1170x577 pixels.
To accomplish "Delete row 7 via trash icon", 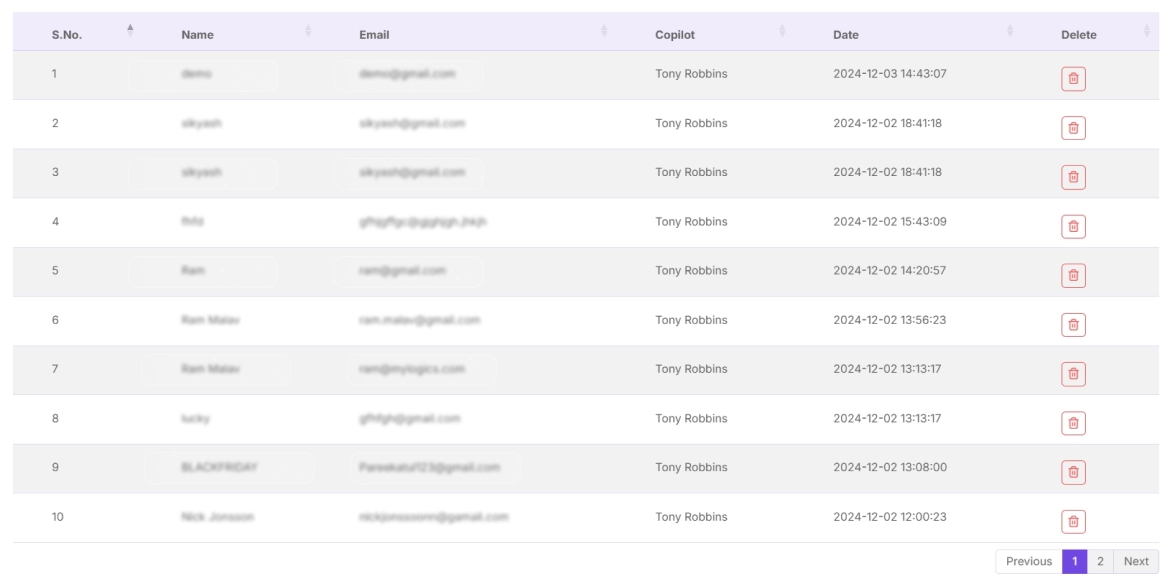I will 1073,374.
